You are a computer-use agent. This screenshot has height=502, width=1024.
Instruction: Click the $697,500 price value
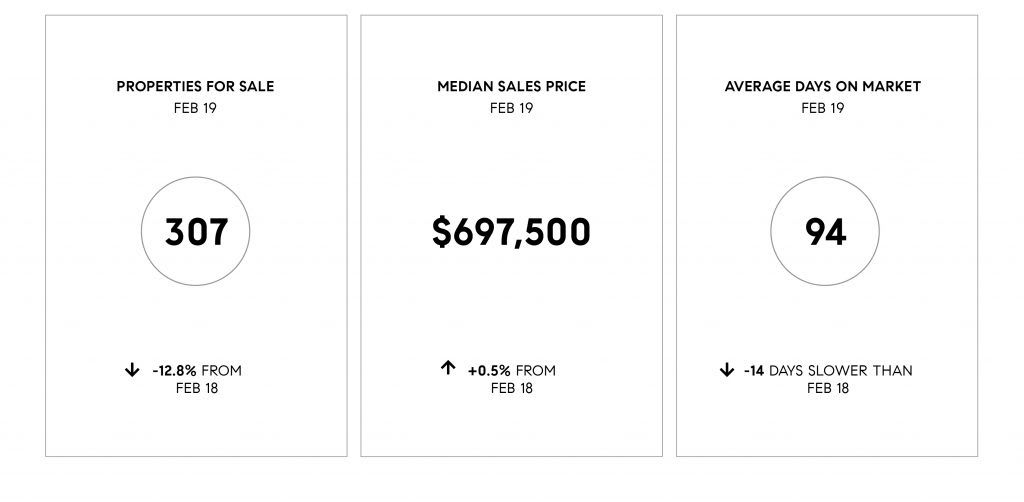(x=511, y=232)
